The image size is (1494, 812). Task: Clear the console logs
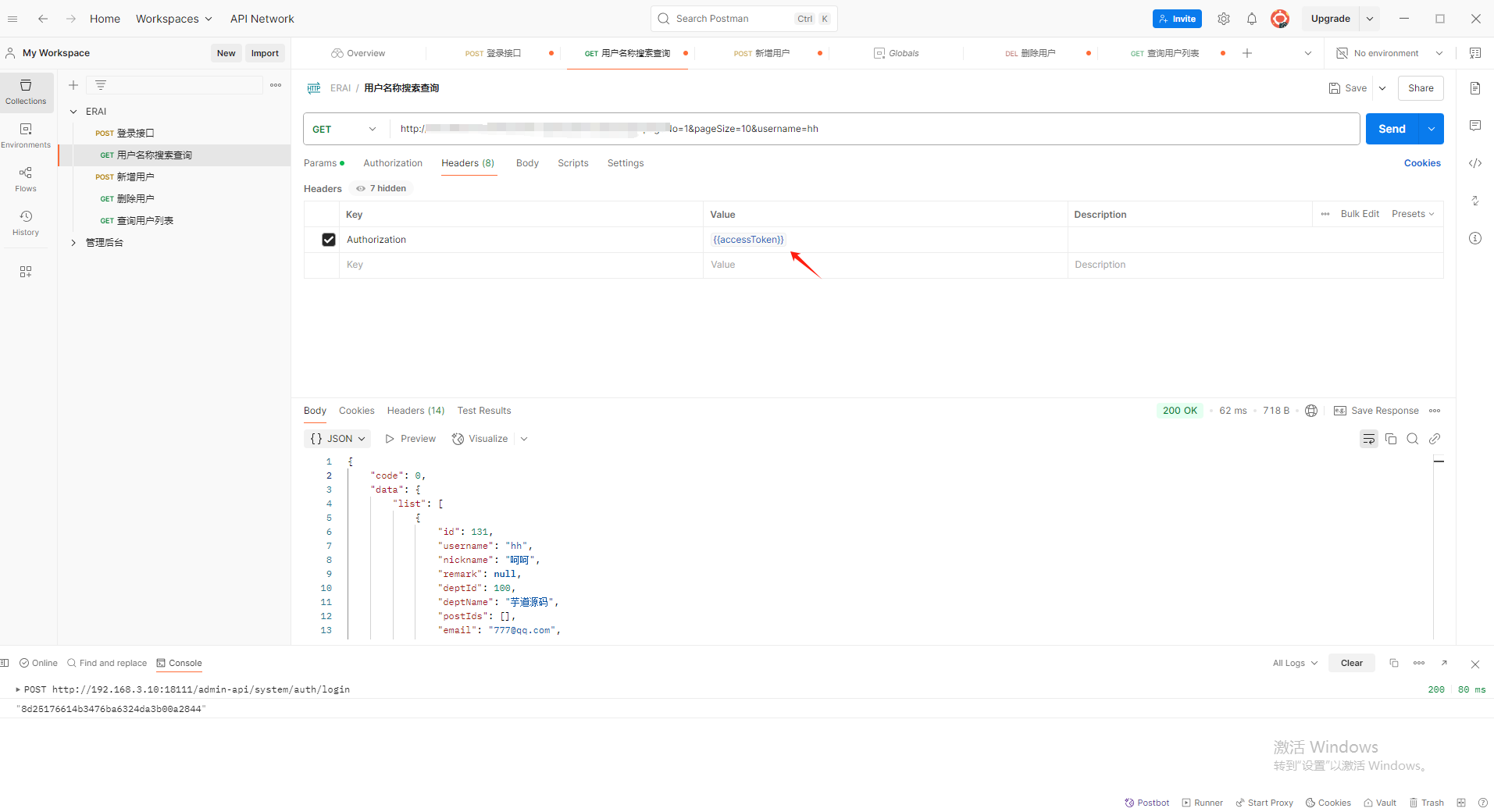pyautogui.click(x=1352, y=662)
